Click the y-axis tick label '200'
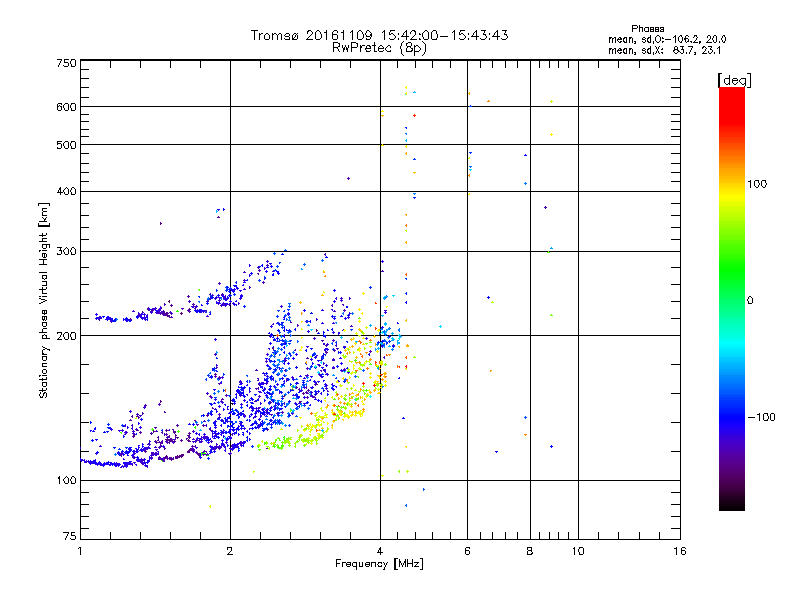 click(66, 336)
